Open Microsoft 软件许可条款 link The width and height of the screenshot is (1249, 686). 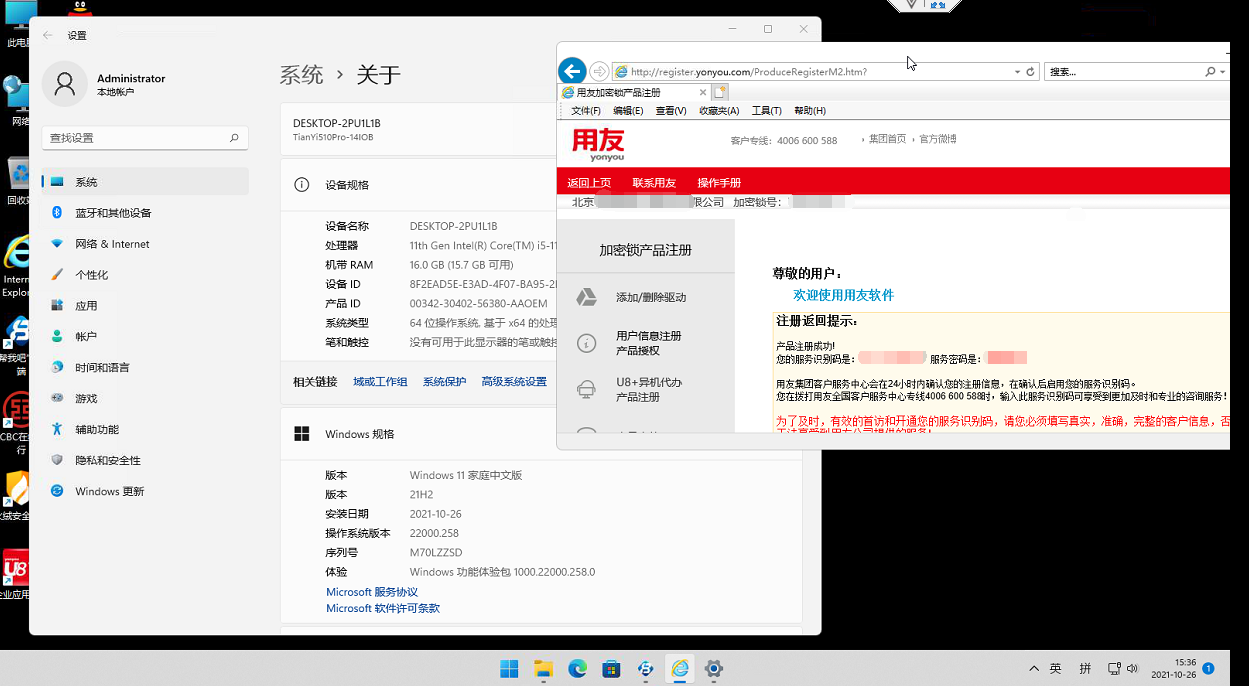coord(383,608)
